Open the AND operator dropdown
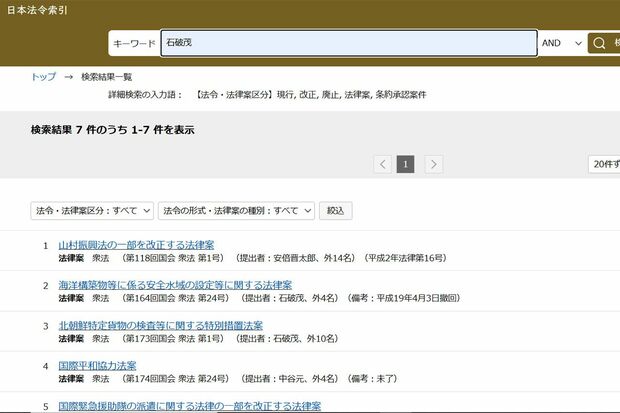The height and width of the screenshot is (413, 620). point(561,43)
